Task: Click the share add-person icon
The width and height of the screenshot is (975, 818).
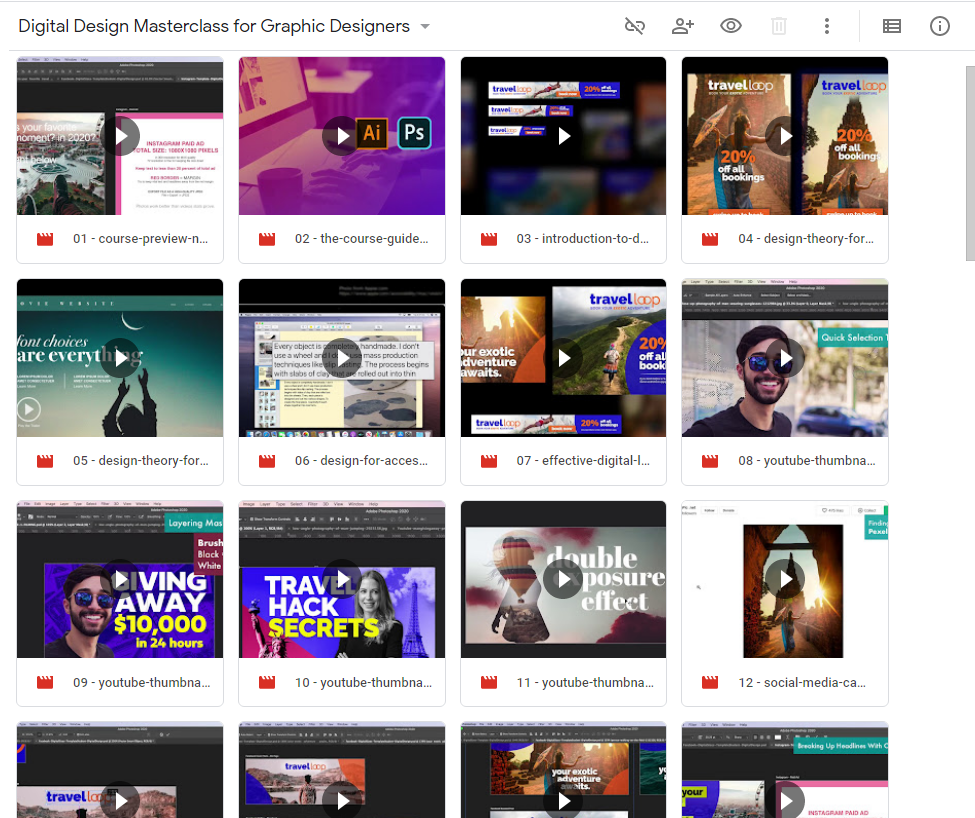Action: point(683,26)
